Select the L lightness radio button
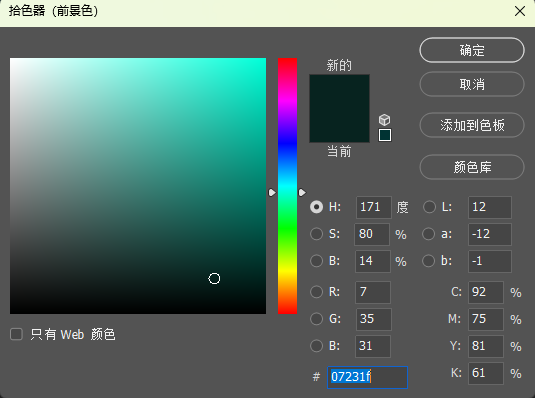This screenshot has height=398, width=535. [429, 207]
